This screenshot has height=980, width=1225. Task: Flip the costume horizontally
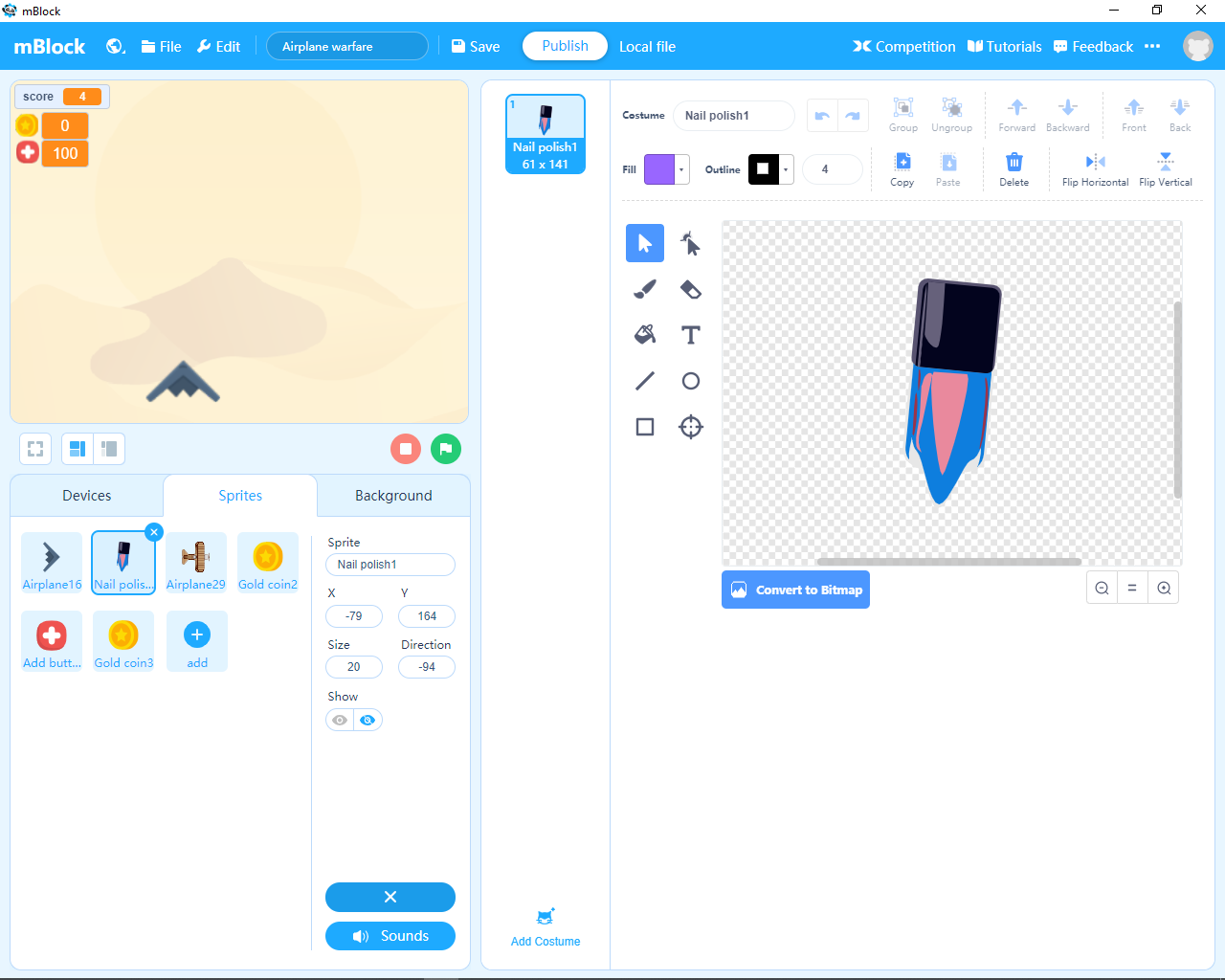(x=1095, y=169)
